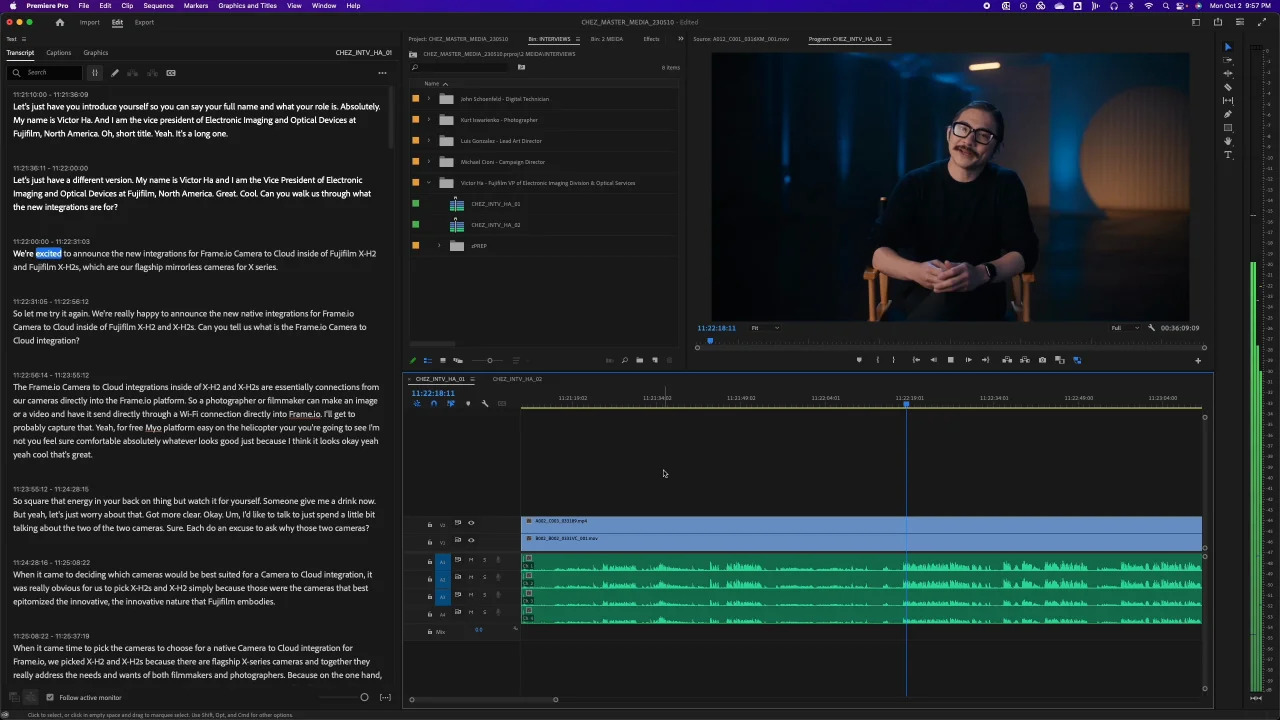
Task: Open the Source monitor tab
Action: click(x=741, y=39)
